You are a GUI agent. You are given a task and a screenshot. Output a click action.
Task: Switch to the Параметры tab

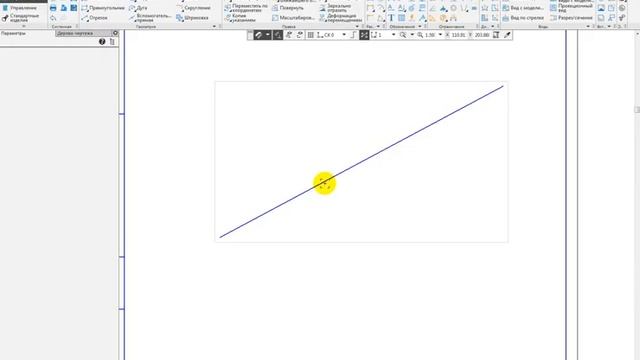click(13, 33)
